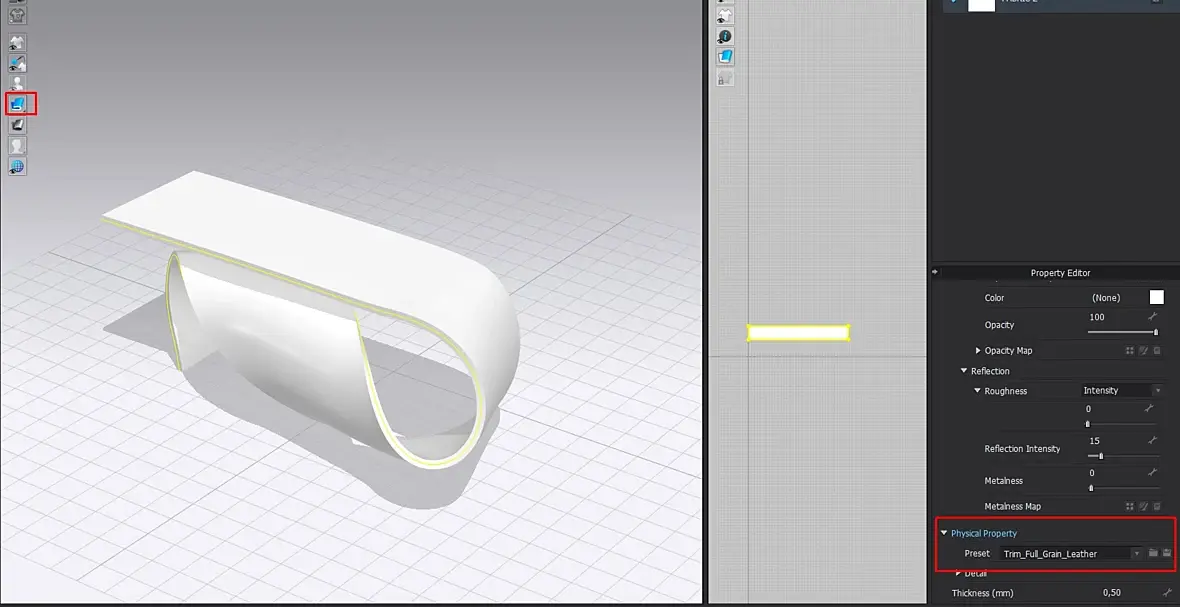
Task: Expand the Detail section
Action: [958, 573]
